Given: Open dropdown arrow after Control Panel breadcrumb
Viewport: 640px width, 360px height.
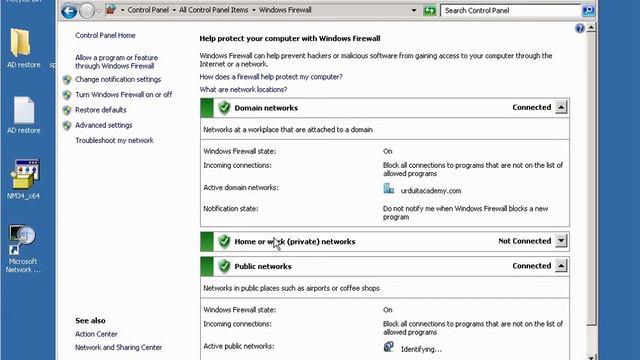Looking at the screenshot, I should pyautogui.click(x=174, y=10).
